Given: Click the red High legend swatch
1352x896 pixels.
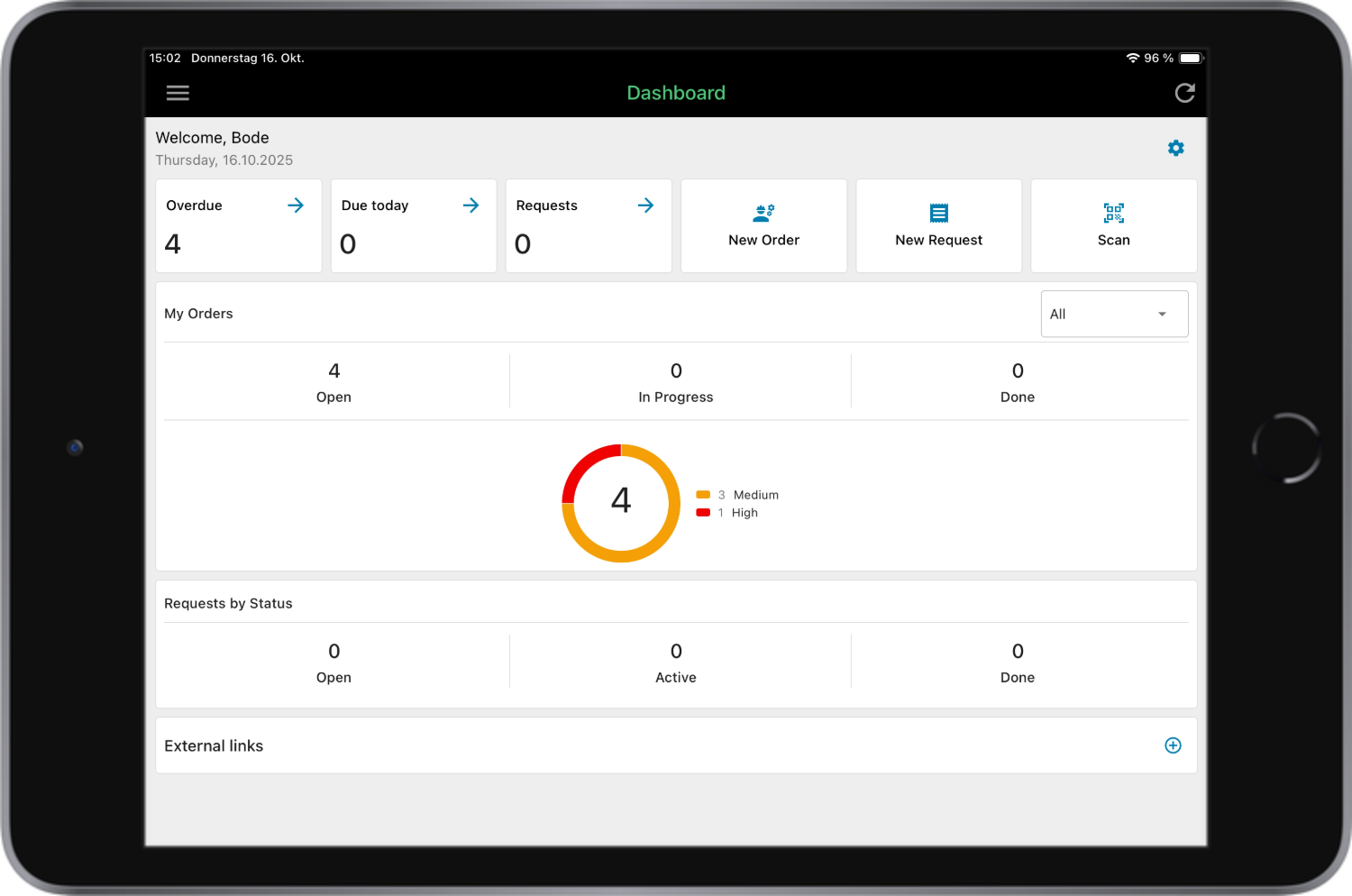Looking at the screenshot, I should coord(703,513).
